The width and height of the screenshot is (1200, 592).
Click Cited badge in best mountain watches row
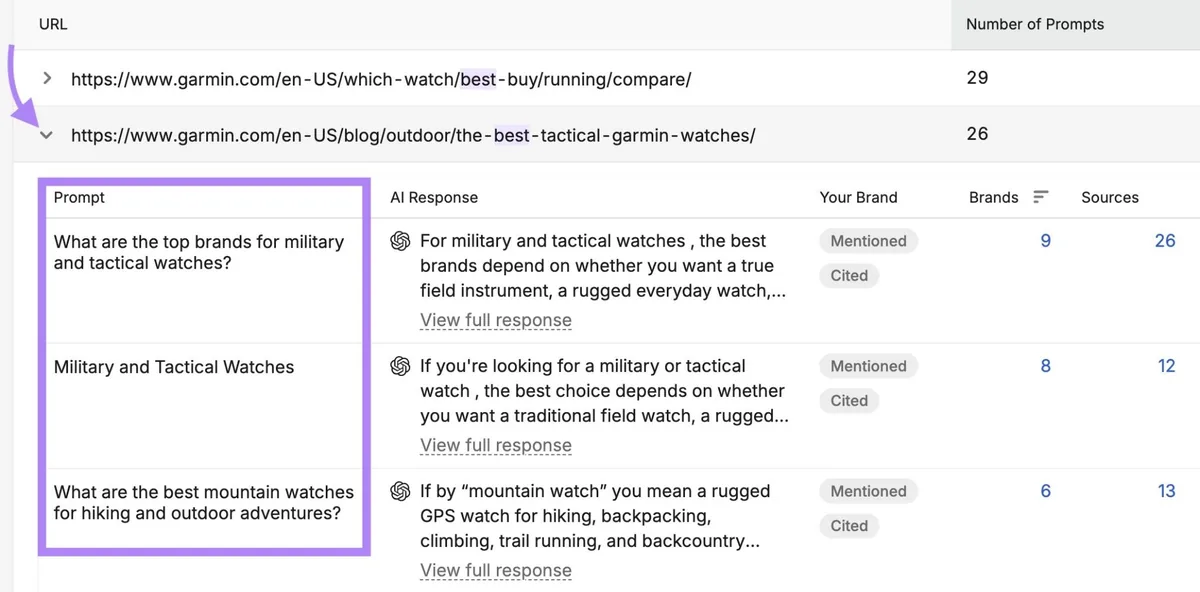849,525
